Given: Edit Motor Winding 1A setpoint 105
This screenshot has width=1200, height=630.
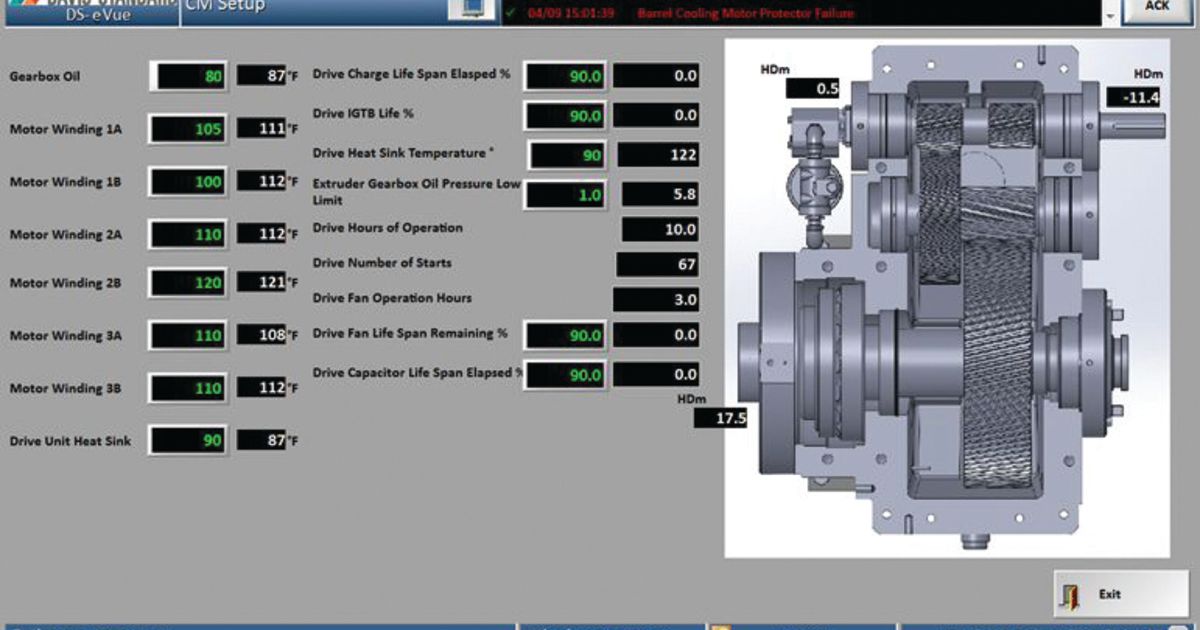Looking at the screenshot, I should [189, 129].
